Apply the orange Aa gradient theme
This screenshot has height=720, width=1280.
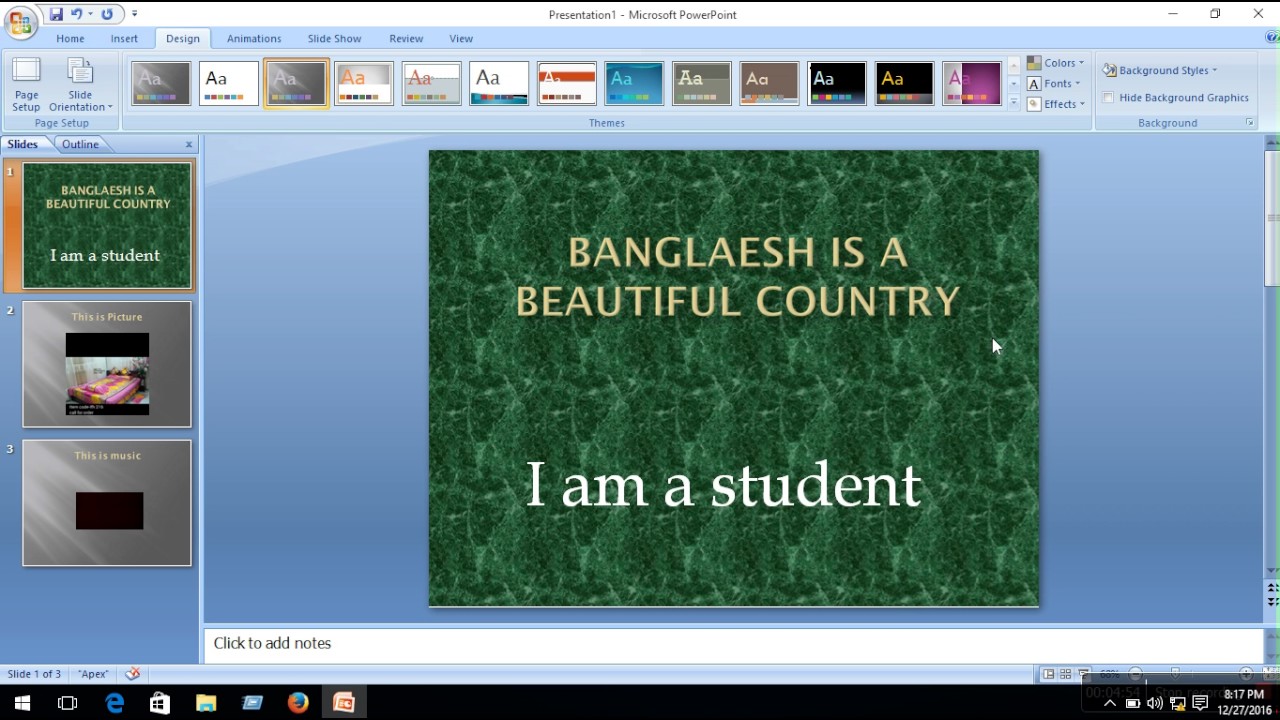tap(364, 84)
